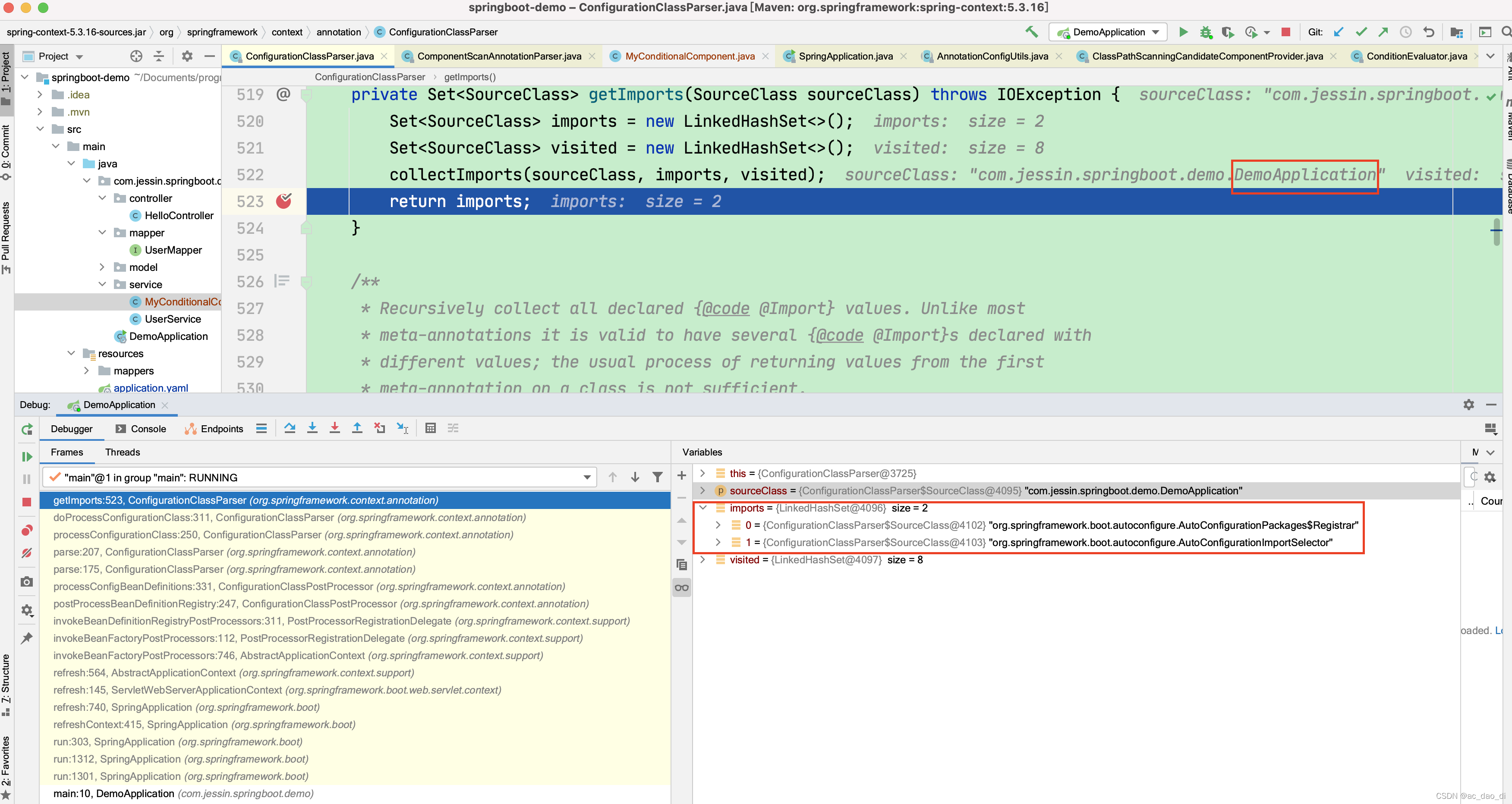Image resolution: width=1512 pixels, height=804 pixels.
Task: Start debugging with the top bug icon
Action: click(x=1206, y=31)
